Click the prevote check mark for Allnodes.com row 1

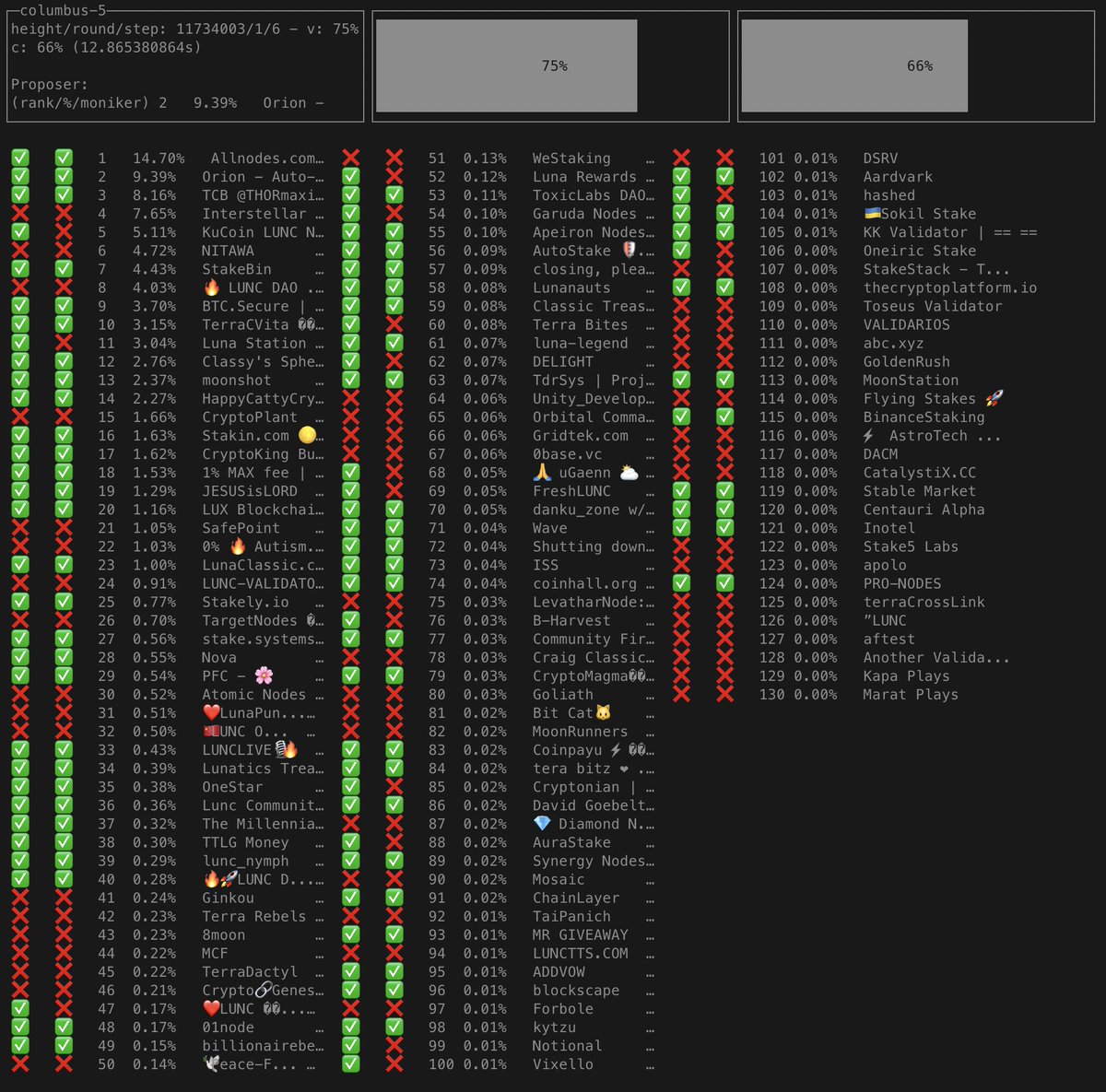click(x=20, y=158)
